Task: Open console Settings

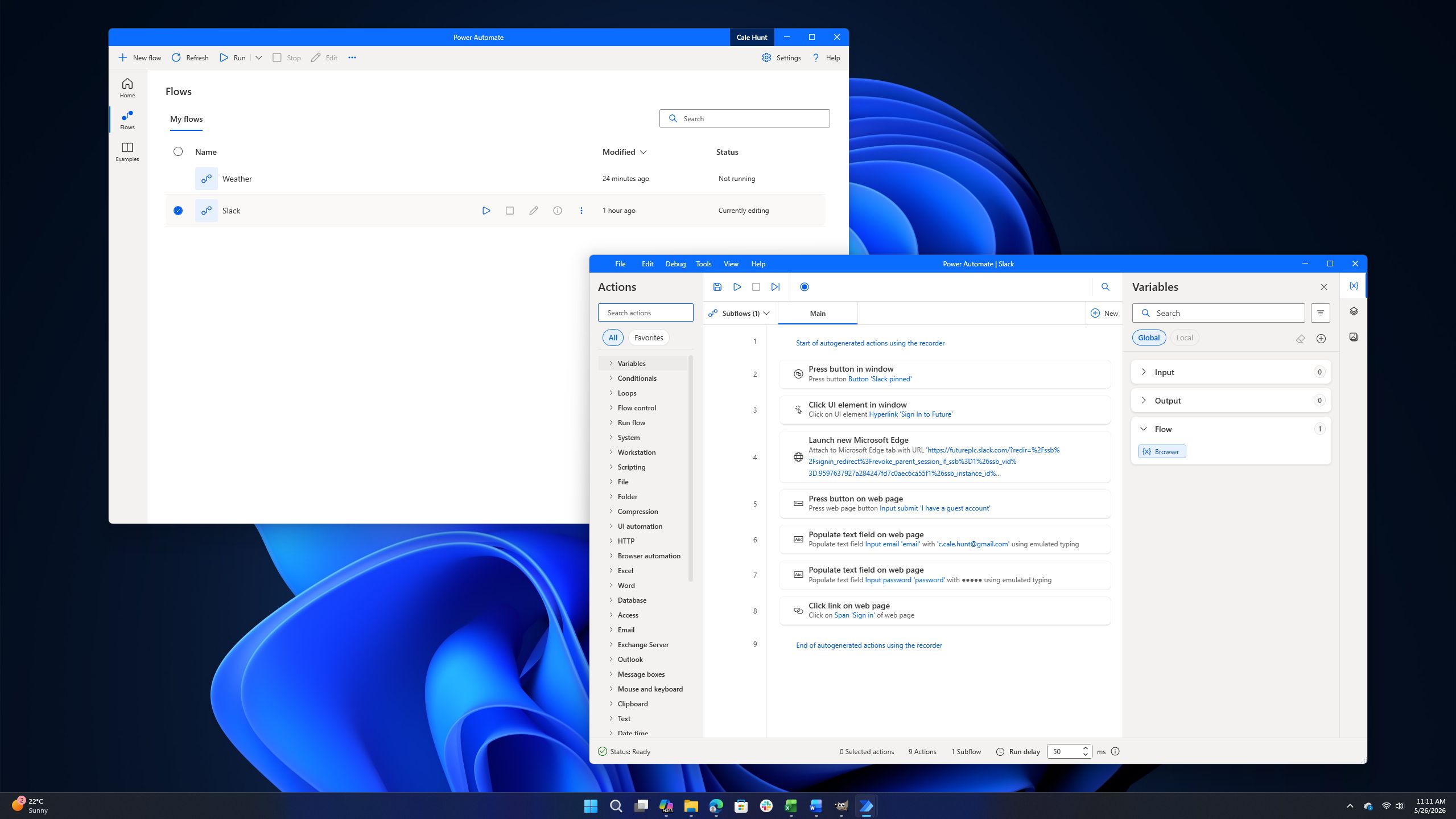Action: (x=781, y=57)
